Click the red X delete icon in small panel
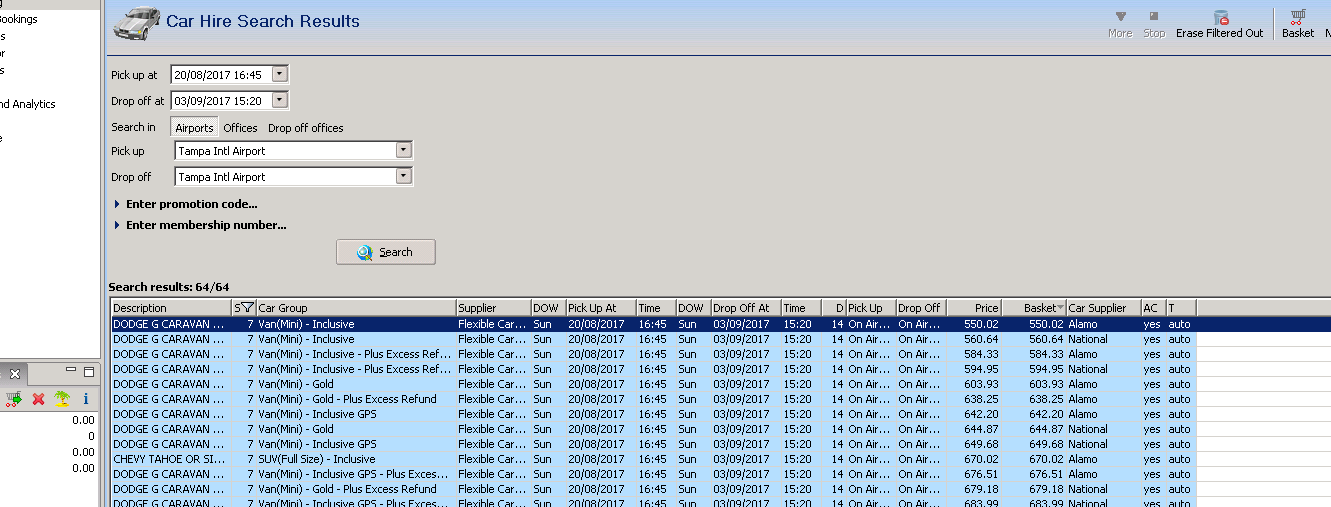 pos(39,399)
